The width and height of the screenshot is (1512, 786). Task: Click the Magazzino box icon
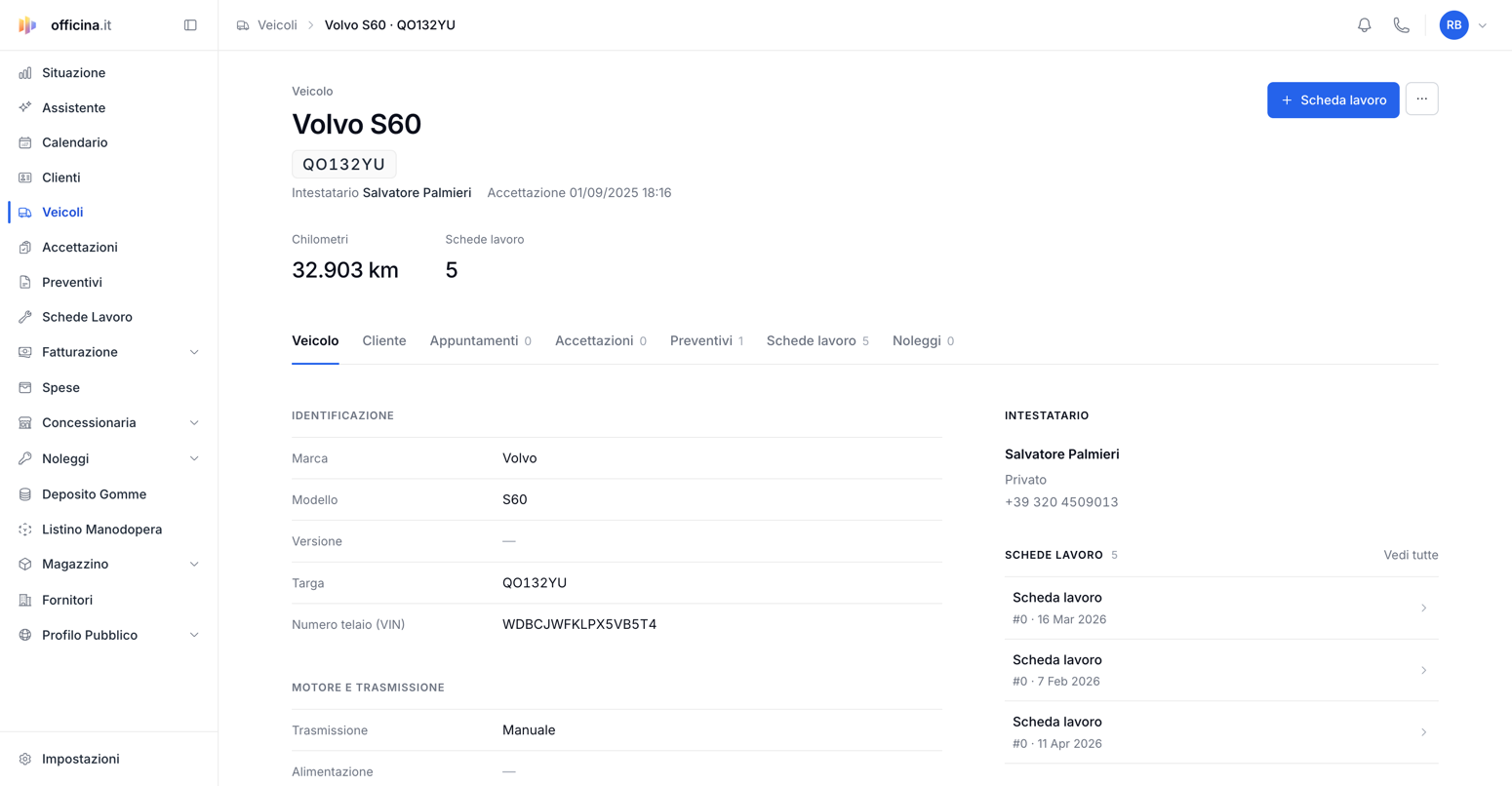point(25,565)
